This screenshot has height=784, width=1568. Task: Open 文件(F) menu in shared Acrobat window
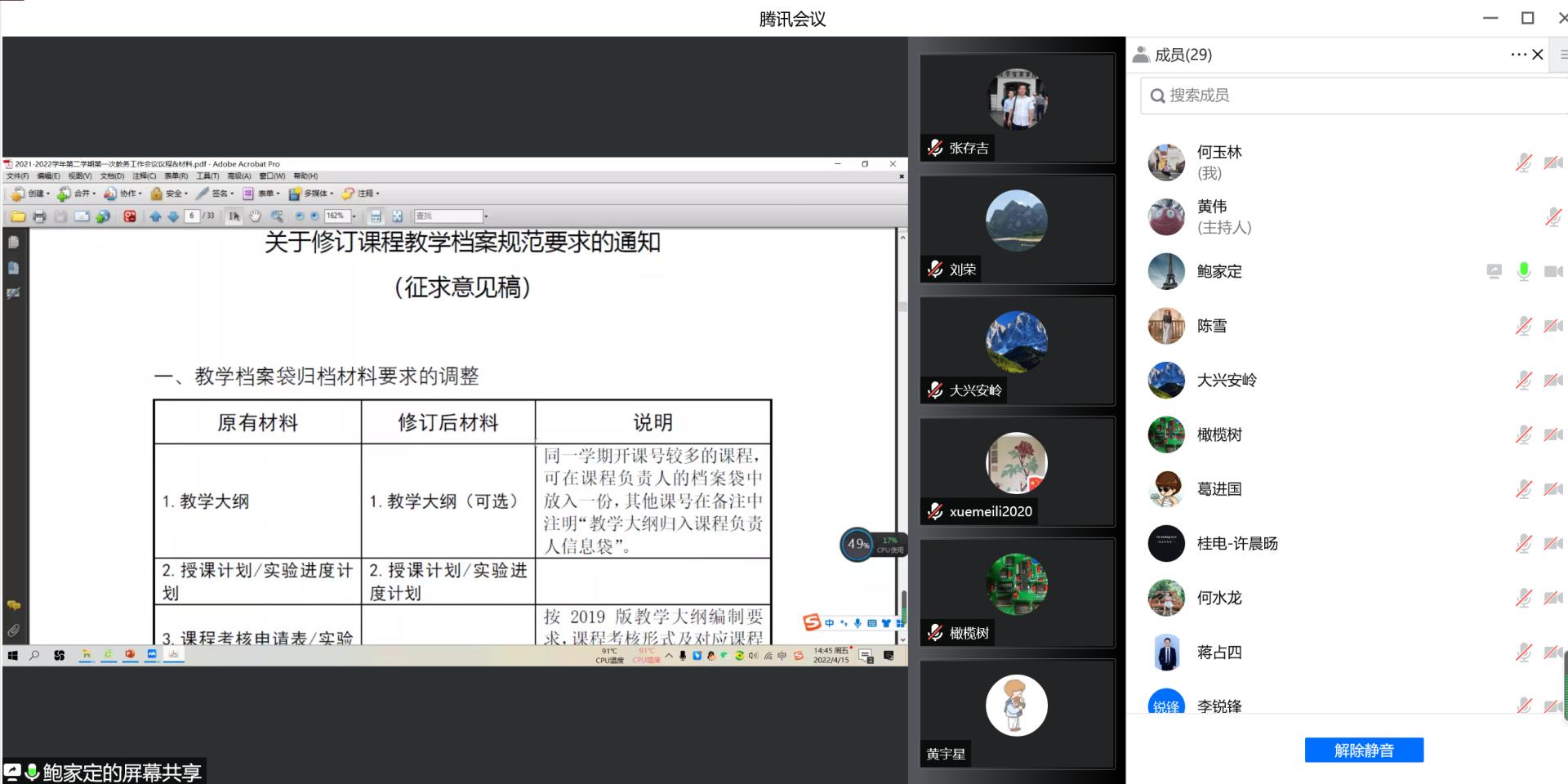tap(17, 176)
